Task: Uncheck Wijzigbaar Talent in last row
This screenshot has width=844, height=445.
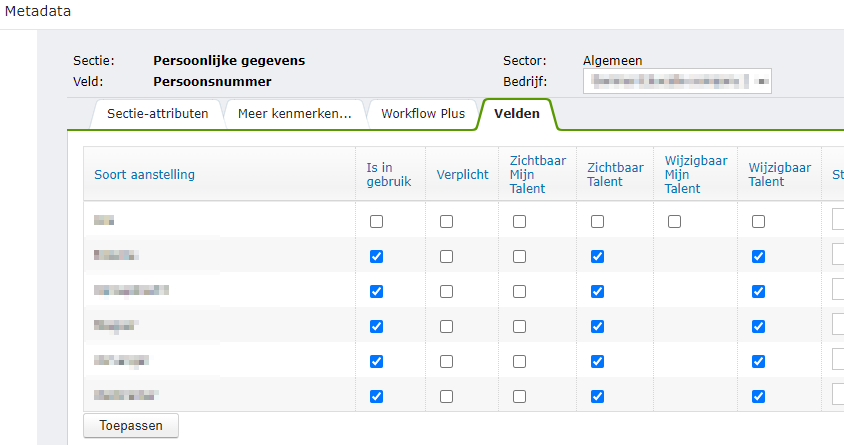Action: pos(758,396)
